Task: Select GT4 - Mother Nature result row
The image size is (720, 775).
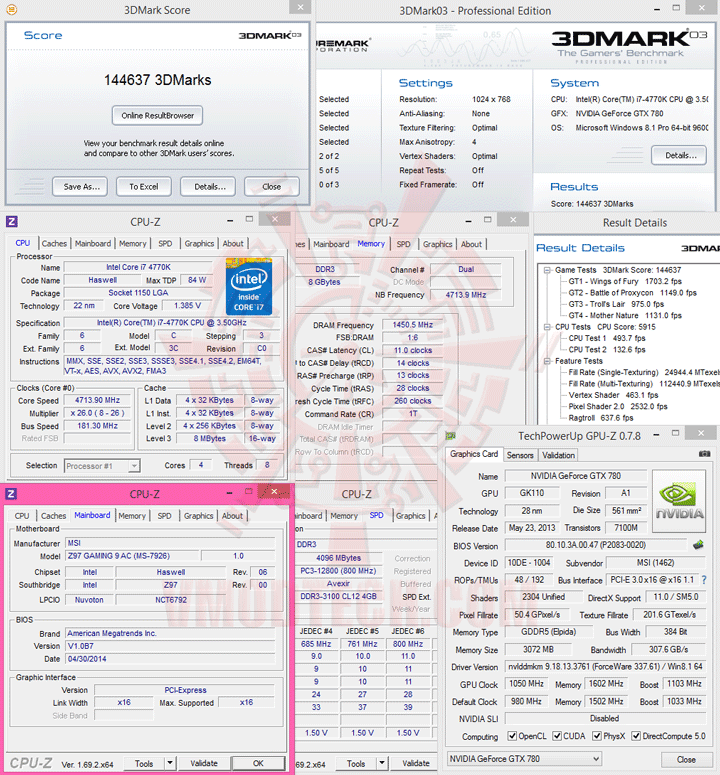Action: tap(625, 315)
